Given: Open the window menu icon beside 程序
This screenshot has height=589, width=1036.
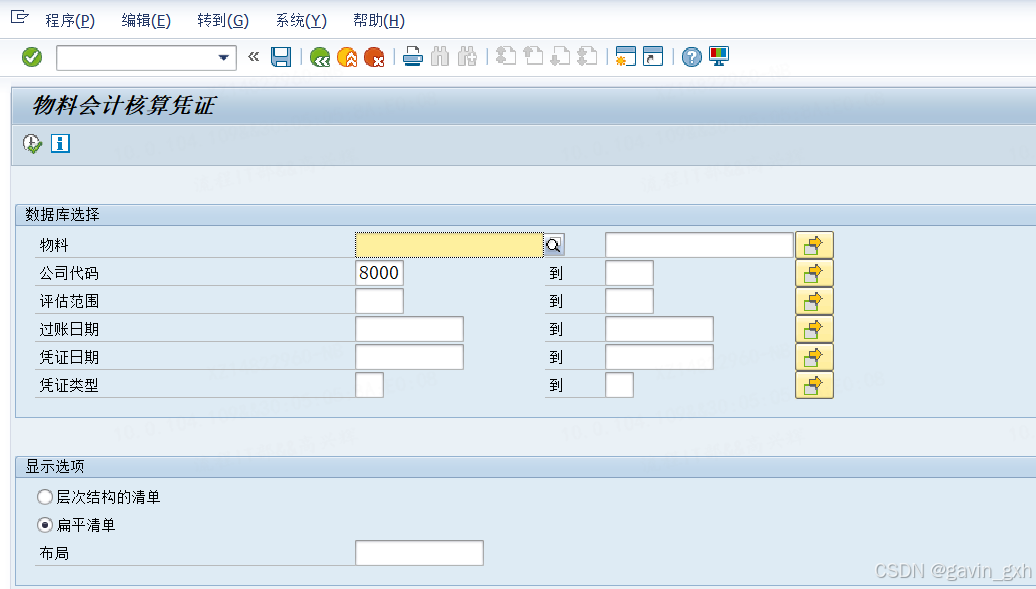Looking at the screenshot, I should point(20,17).
